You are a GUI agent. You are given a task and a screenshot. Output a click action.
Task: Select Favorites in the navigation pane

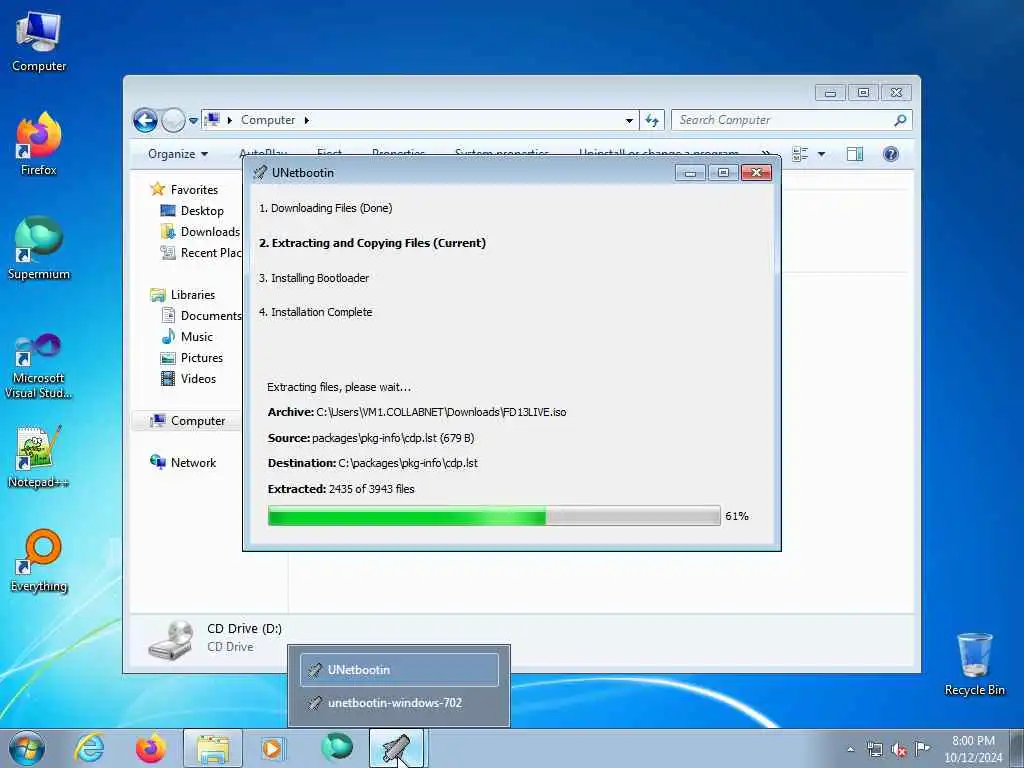pyautogui.click(x=184, y=189)
